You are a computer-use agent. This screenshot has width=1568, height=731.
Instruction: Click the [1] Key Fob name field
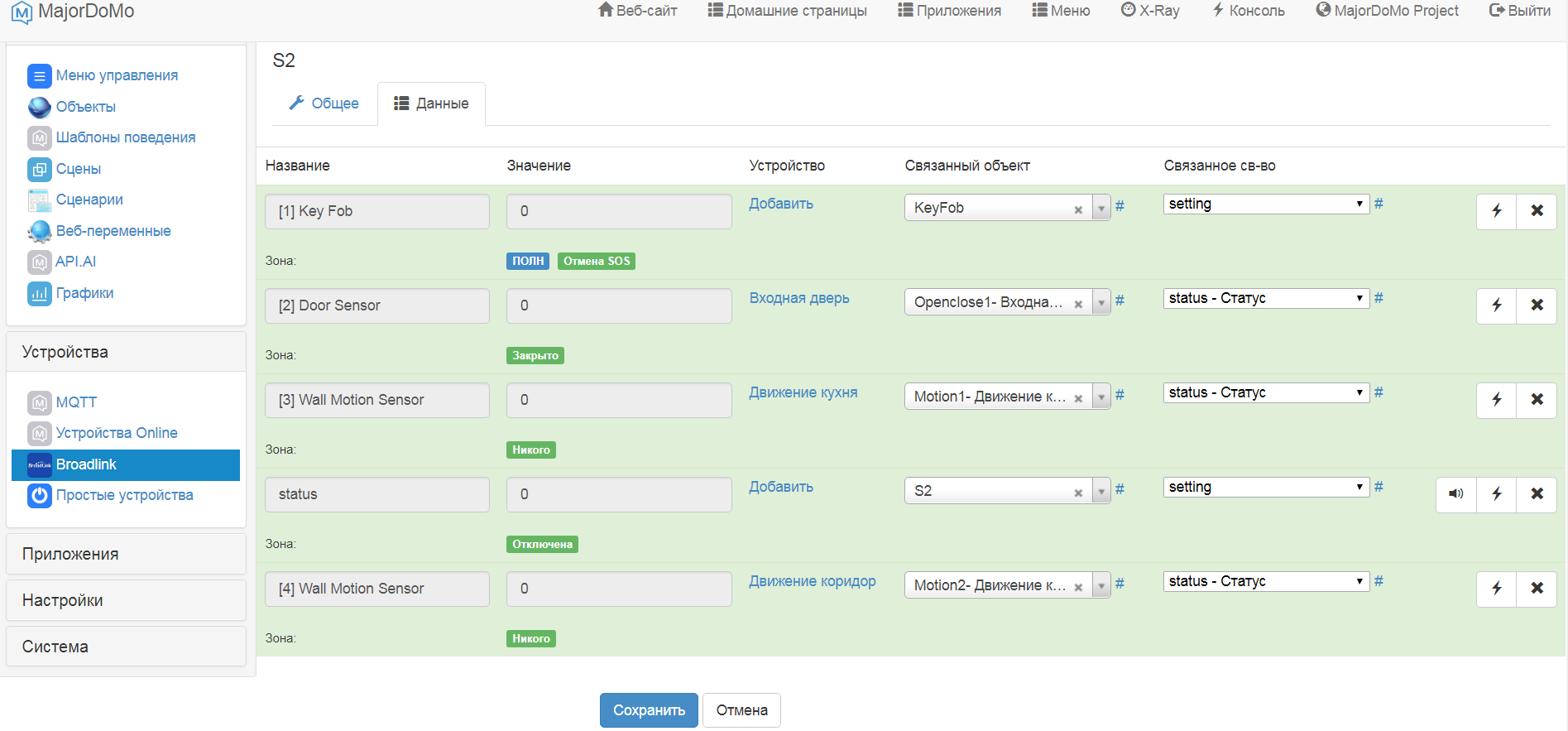point(377,211)
